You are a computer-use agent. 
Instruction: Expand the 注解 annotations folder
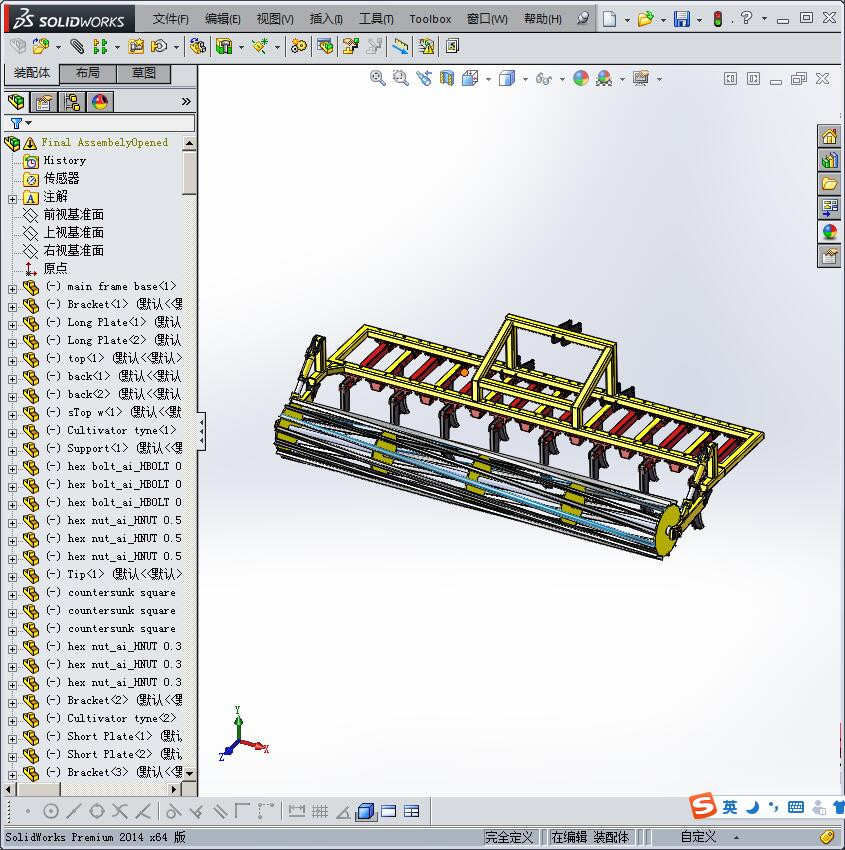pyautogui.click(x=12, y=199)
